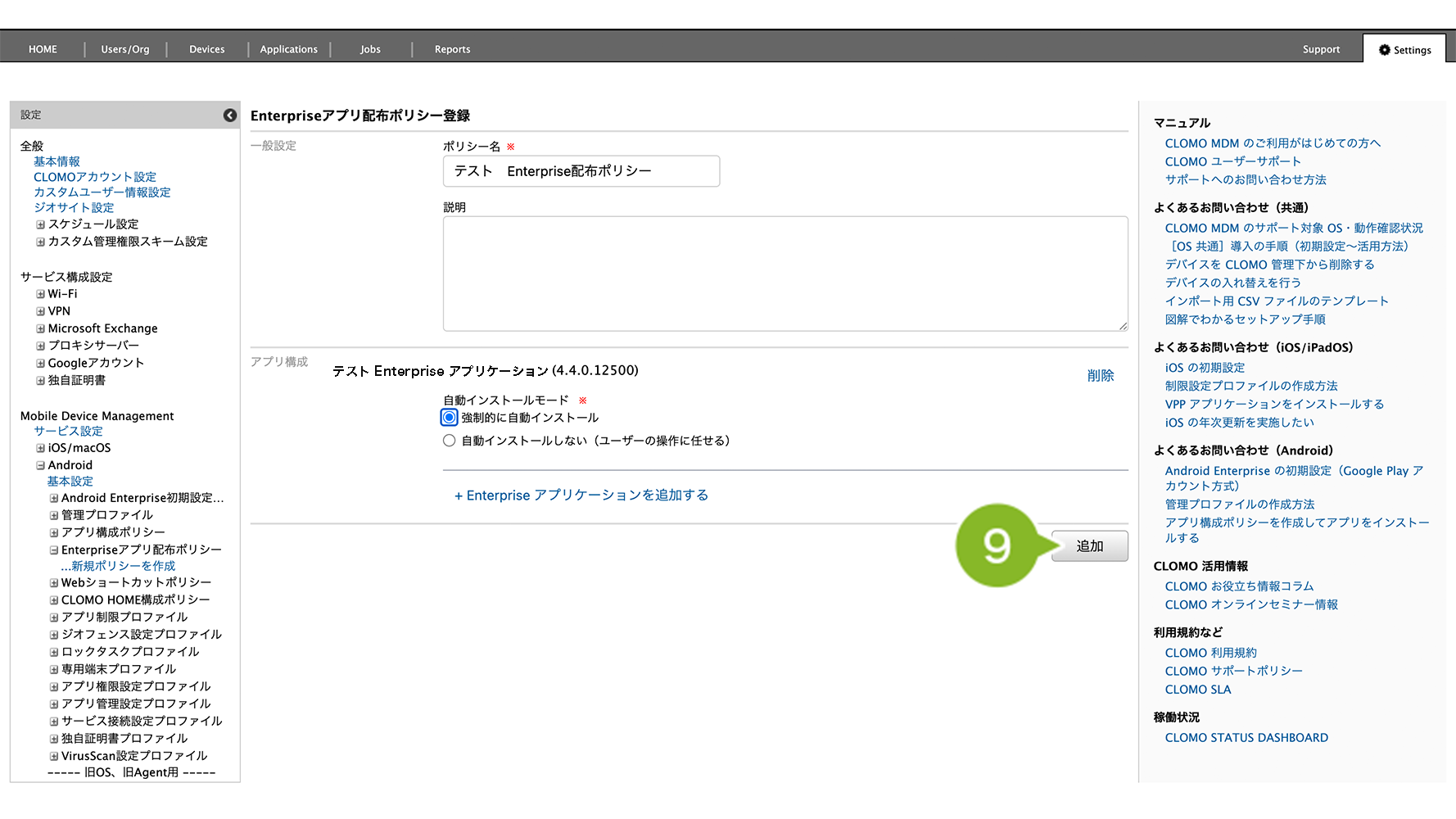This screenshot has height=819, width=1456.
Task: Click Enterprise アプリケーションを追加する link
Action: tap(581, 495)
